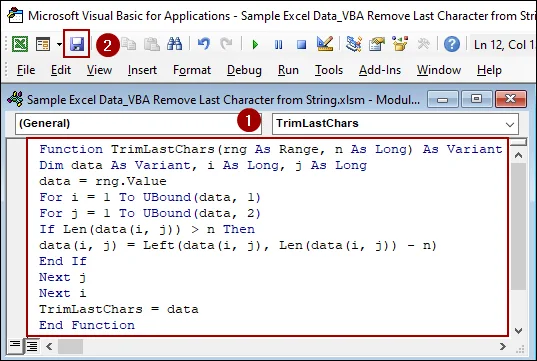Image resolution: width=537 pixels, height=361 pixels.
Task: Click the 'Ln 12, Col 1' position indicator
Action: click(x=503, y=45)
